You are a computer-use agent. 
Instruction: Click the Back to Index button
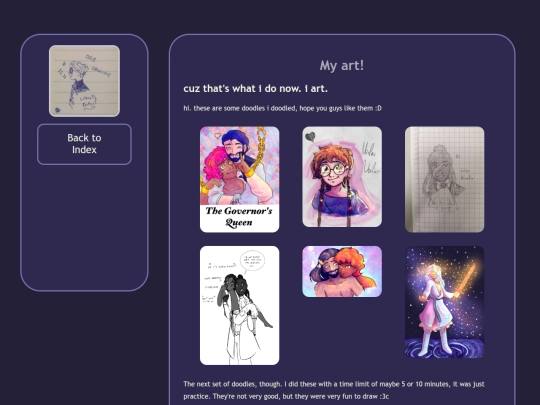(84, 144)
